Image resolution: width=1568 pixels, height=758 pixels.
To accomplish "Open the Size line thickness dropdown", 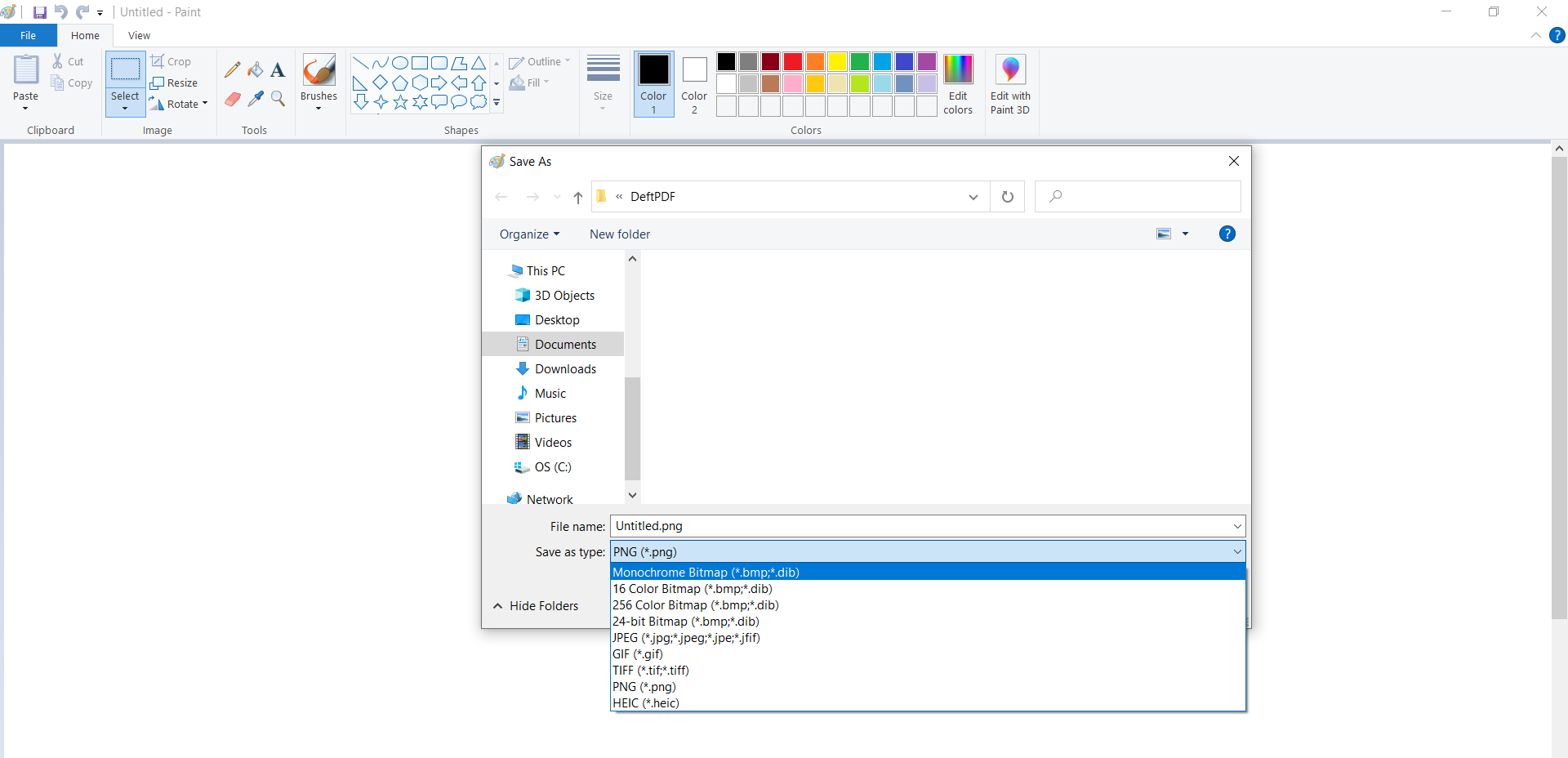I will click(x=604, y=82).
